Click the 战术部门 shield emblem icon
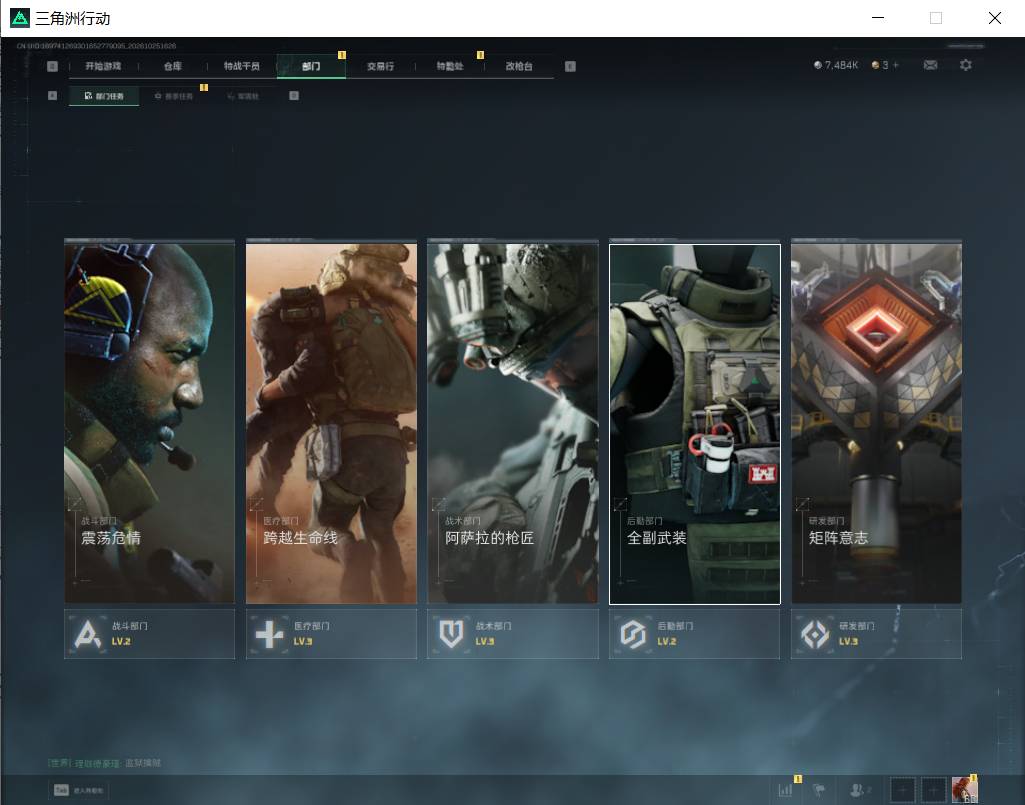 pos(451,634)
